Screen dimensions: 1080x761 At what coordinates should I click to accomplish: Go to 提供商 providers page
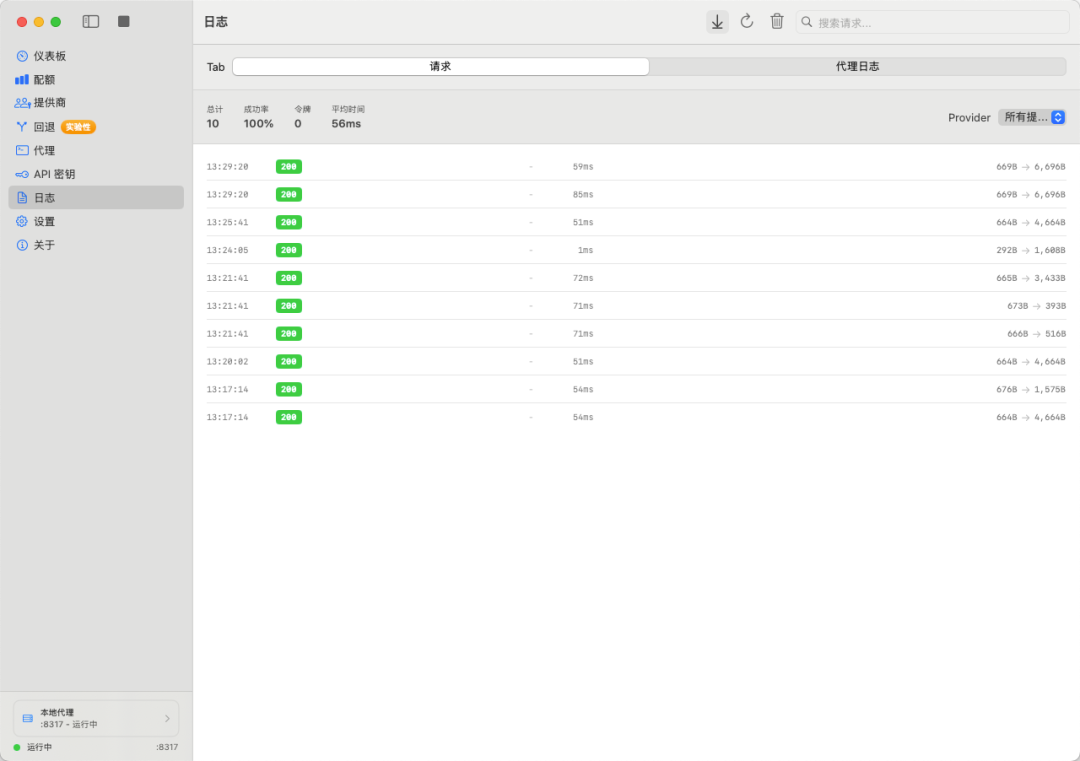coord(50,103)
